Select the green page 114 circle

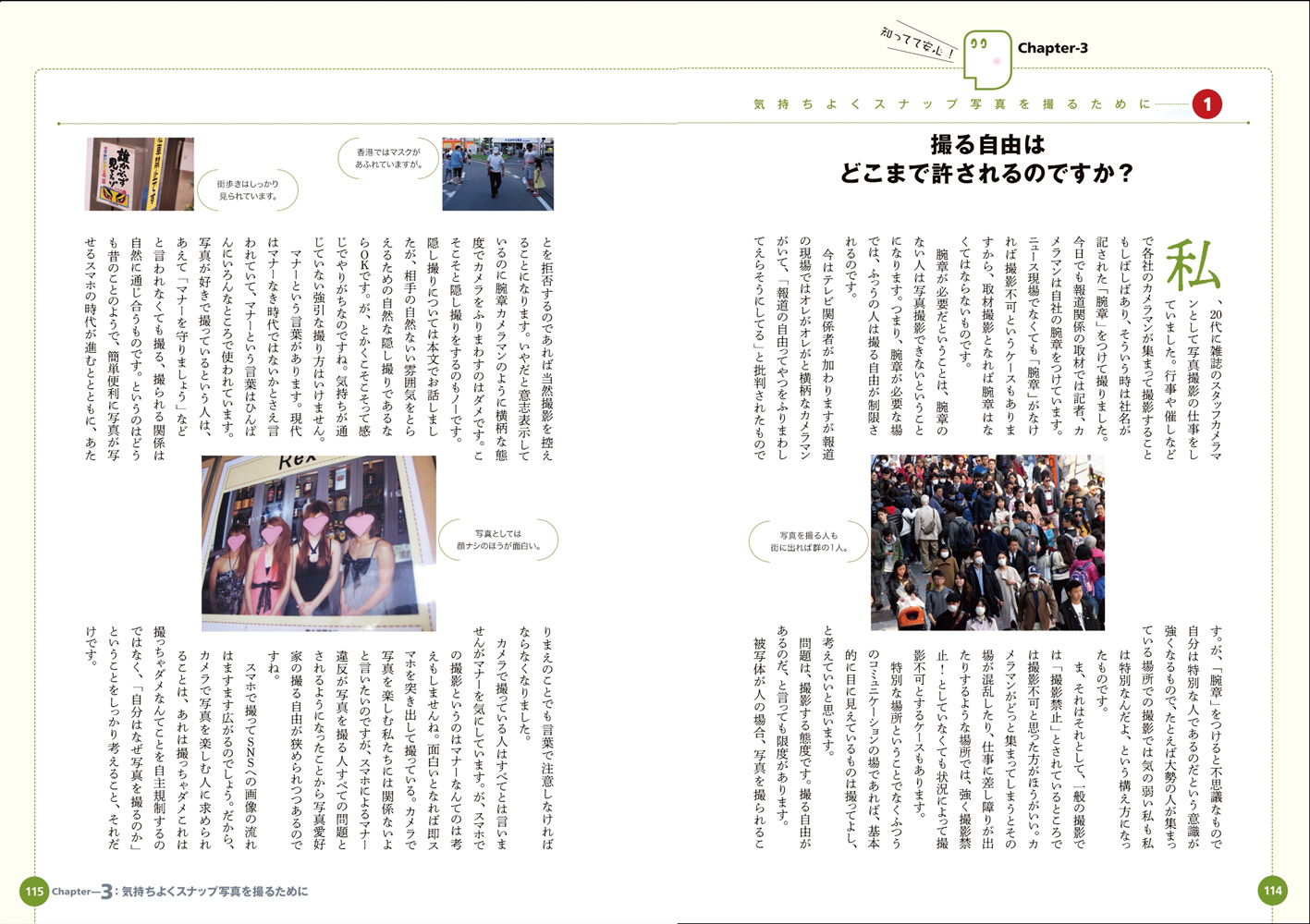click(1273, 891)
